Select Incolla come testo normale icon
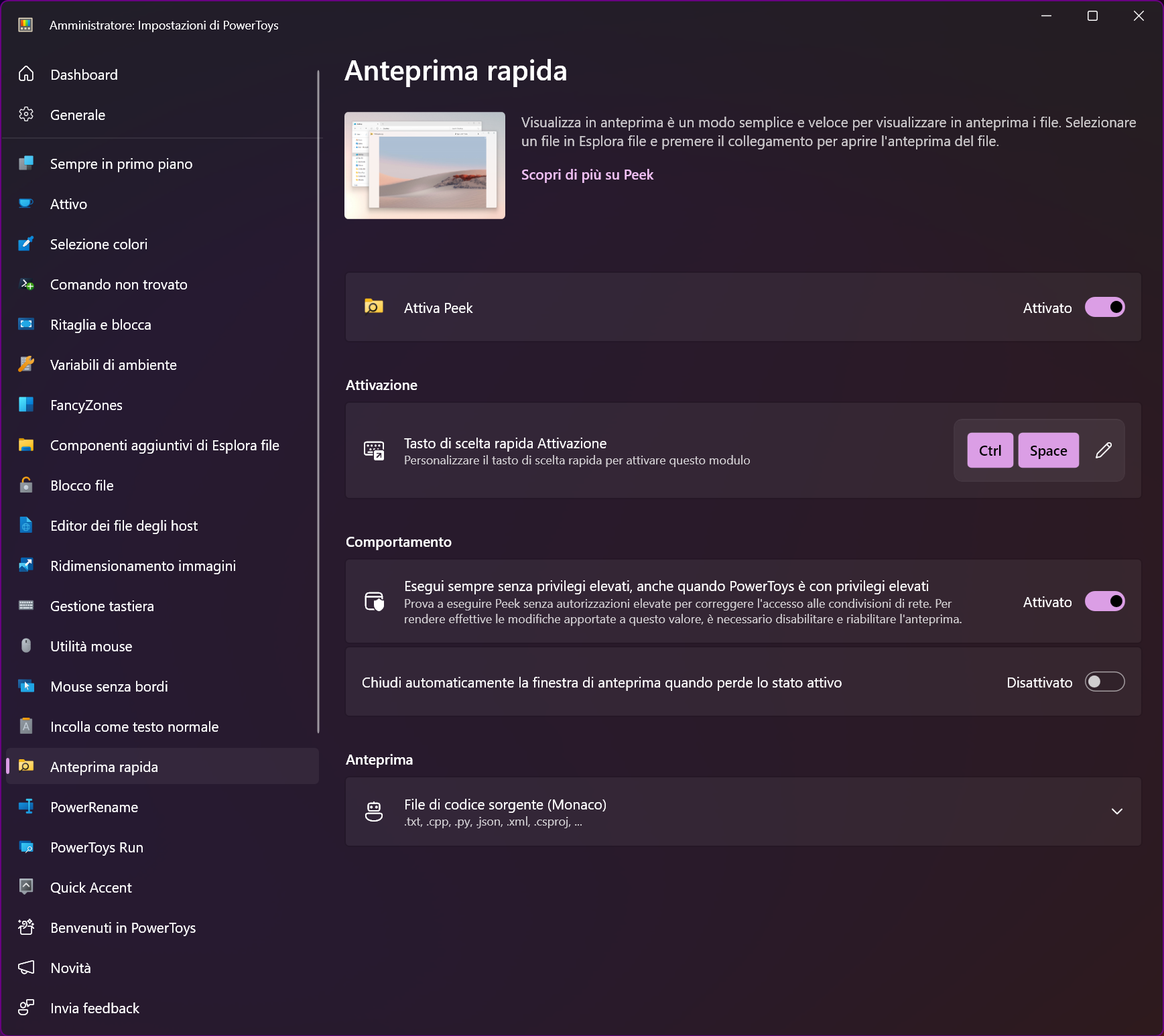 (x=26, y=726)
